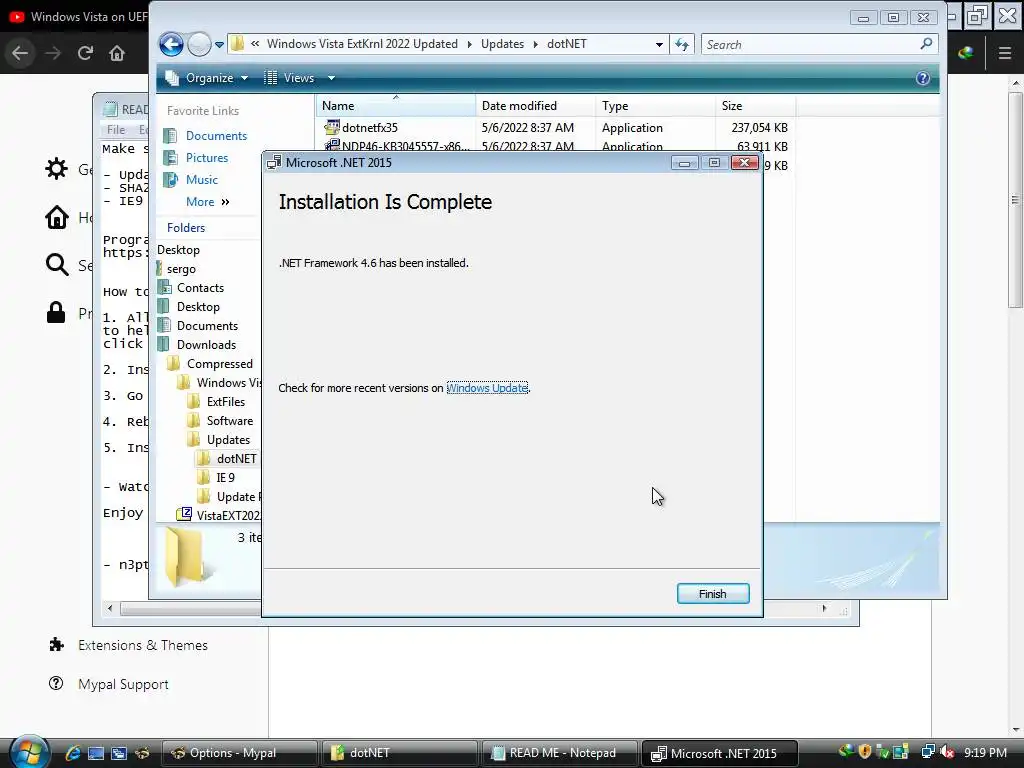Switch to the READ ME - Notepad taskbar button
The image size is (1024, 768).
pos(560,753)
